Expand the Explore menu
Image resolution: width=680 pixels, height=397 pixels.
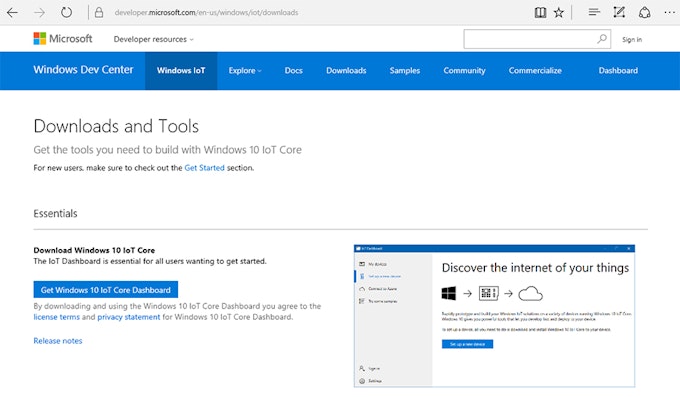coord(245,70)
